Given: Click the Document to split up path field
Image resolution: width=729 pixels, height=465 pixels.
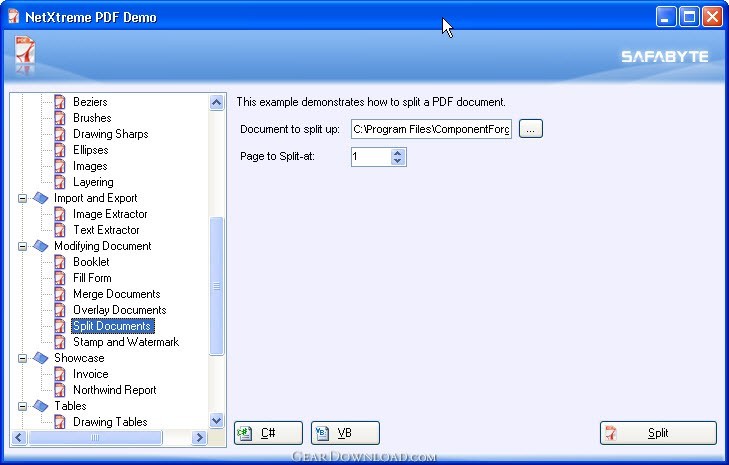Looking at the screenshot, I should [x=430, y=129].
